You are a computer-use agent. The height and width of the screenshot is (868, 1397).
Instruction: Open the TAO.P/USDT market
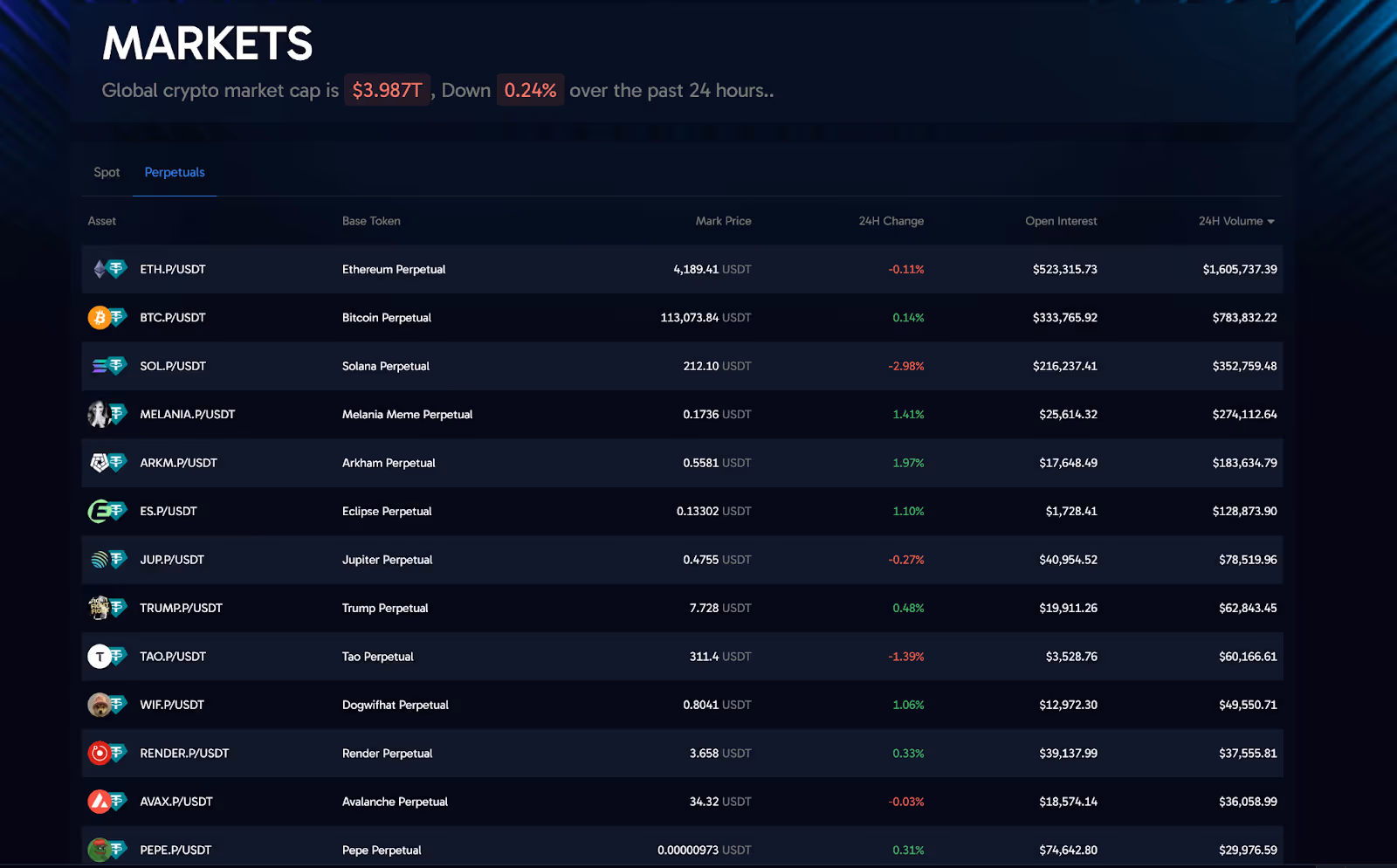[x=173, y=657]
